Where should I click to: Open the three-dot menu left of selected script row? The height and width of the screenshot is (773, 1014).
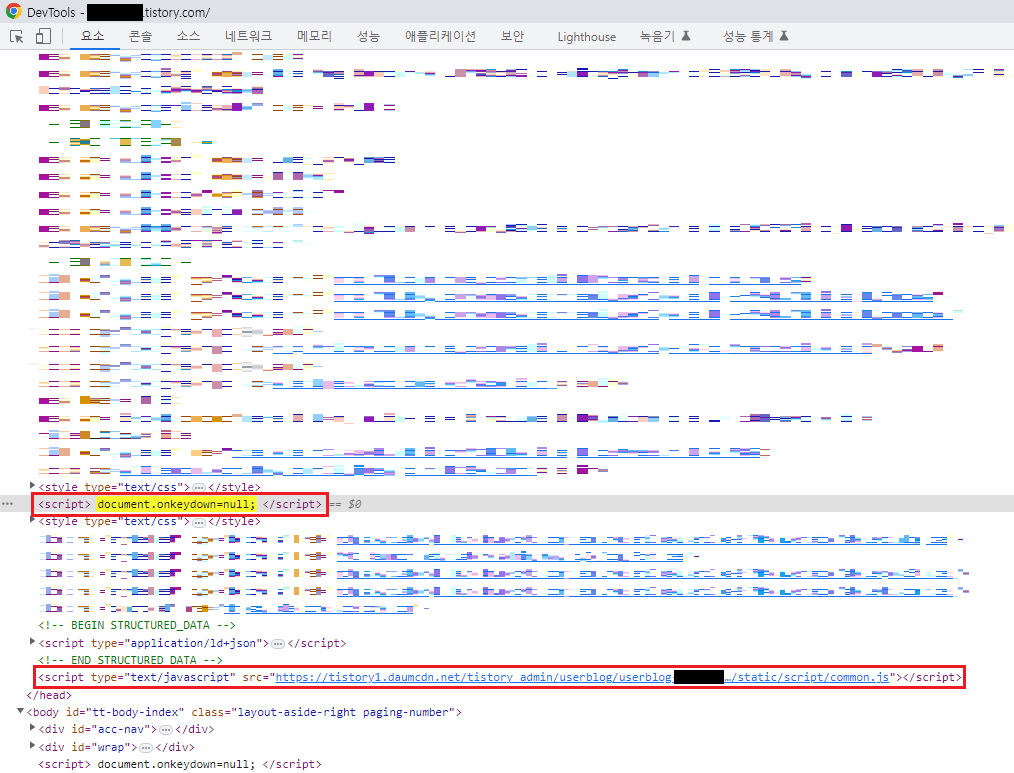tap(7, 503)
